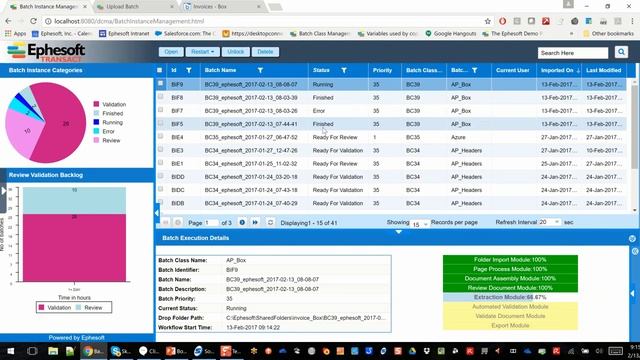Tick the checkbox for batch BIF5
This screenshot has height=360, width=640.
click(x=160, y=123)
